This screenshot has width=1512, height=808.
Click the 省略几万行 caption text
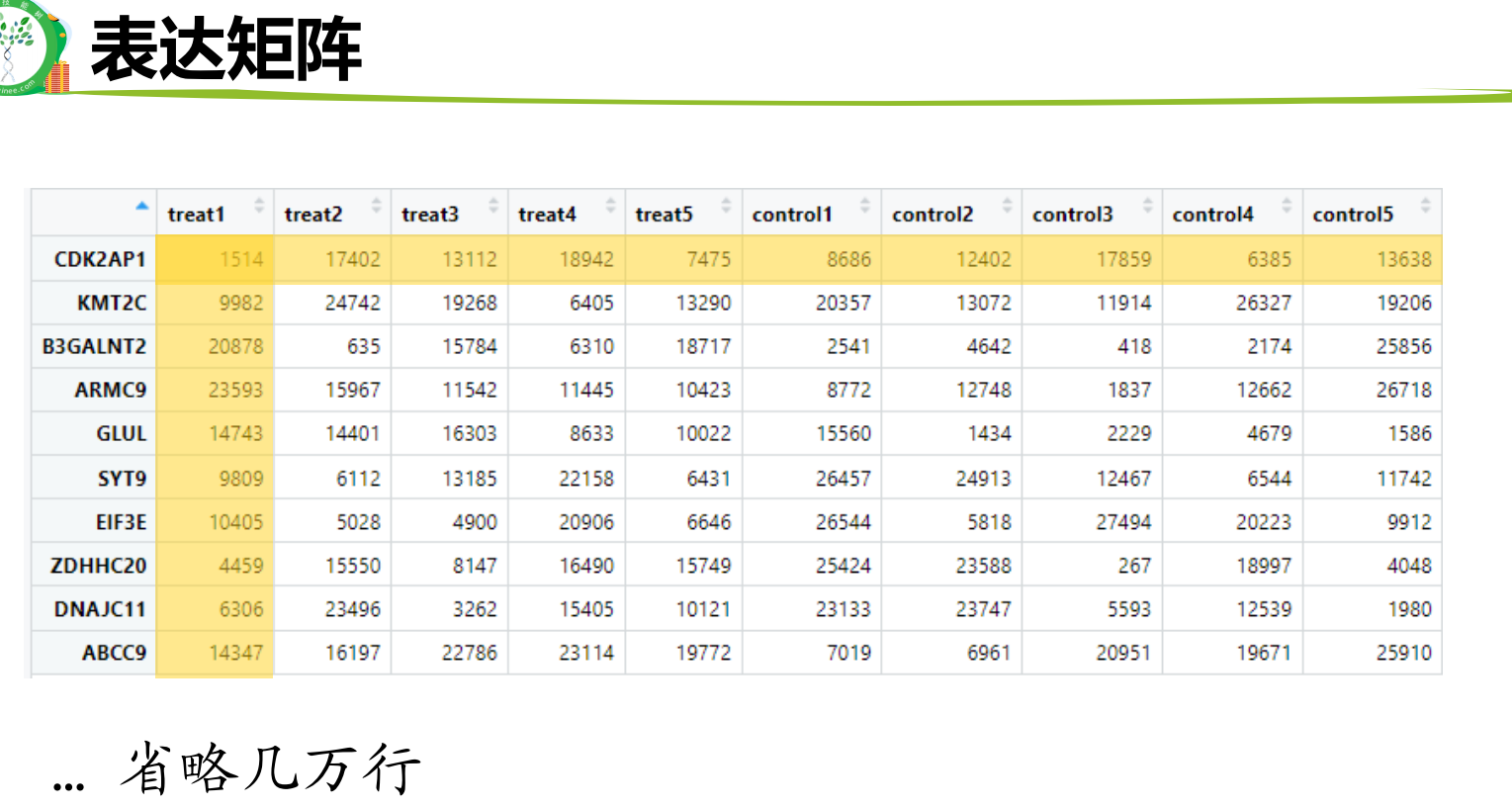coord(270,768)
